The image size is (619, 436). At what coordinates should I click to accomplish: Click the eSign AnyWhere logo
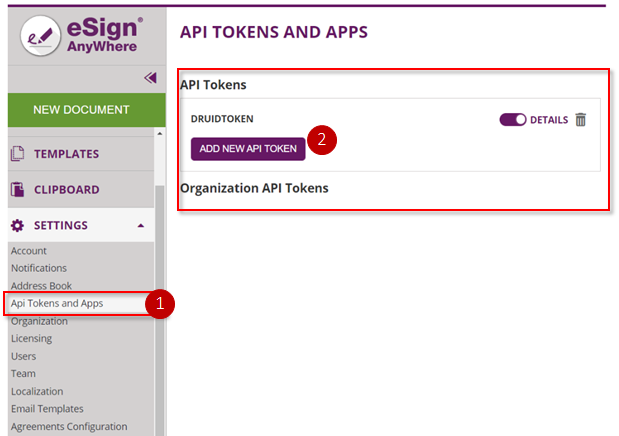pyautogui.click(x=82, y=36)
